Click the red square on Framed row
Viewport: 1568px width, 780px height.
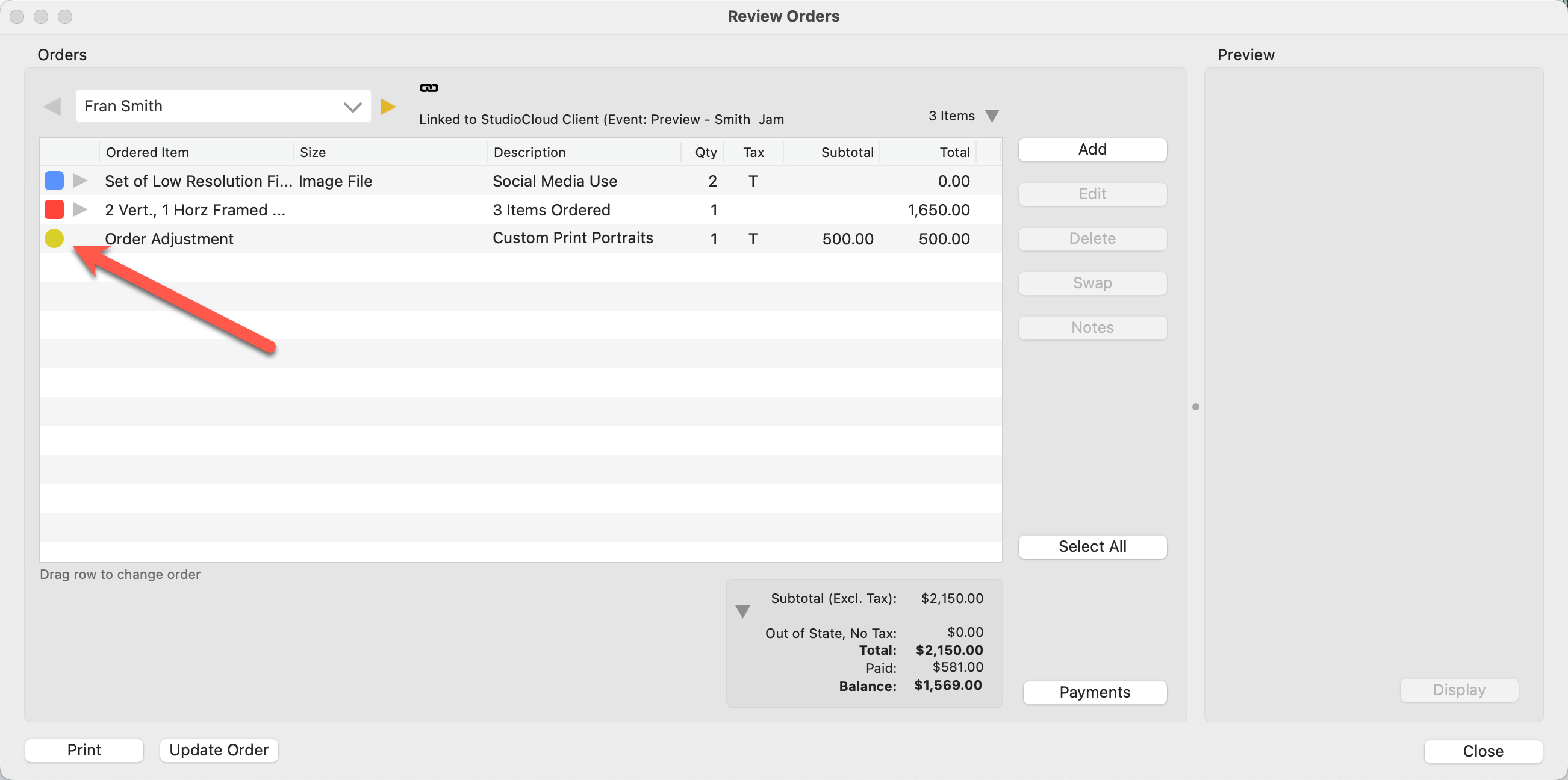coord(54,209)
